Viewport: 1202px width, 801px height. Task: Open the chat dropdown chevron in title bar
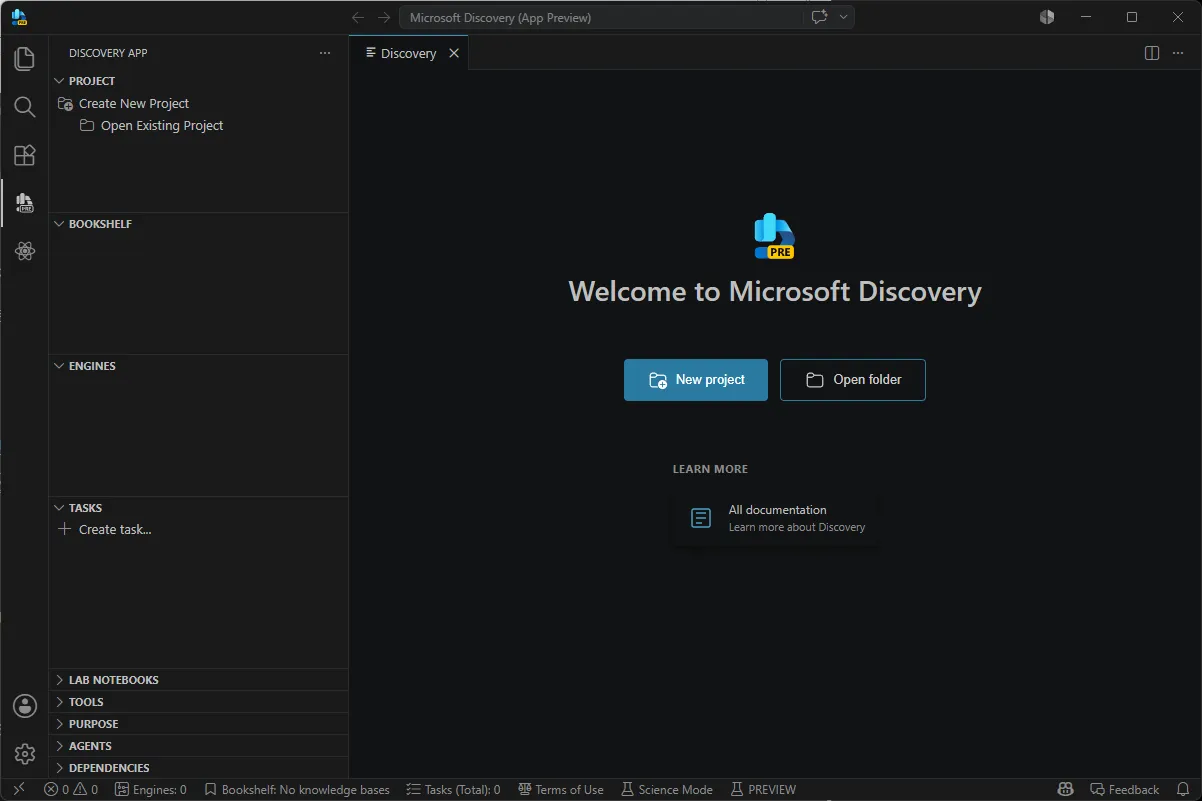[x=844, y=17]
